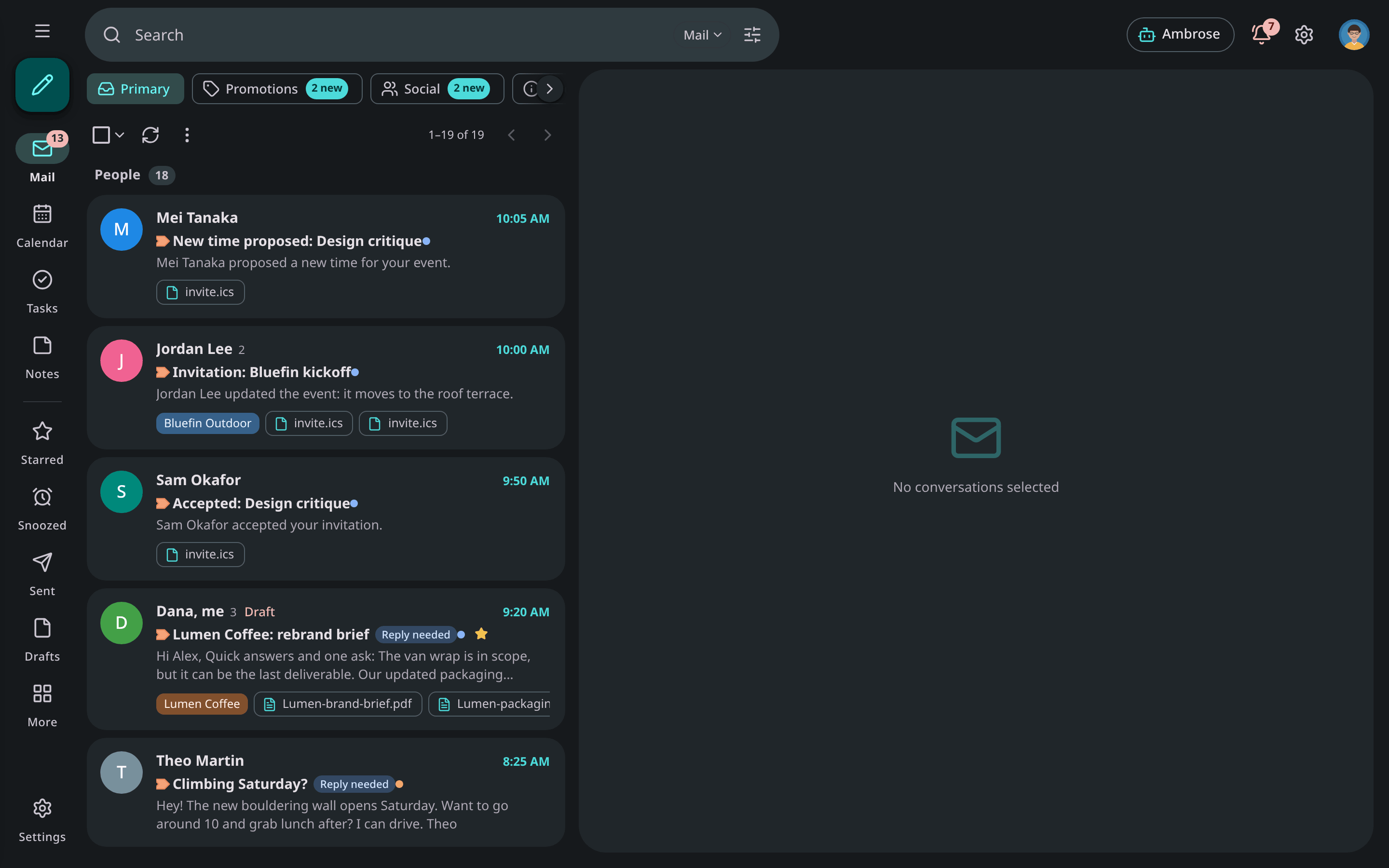This screenshot has height=868, width=1389.
Task: Open Lumen-brand-brief.pdf attachment
Action: point(338,704)
